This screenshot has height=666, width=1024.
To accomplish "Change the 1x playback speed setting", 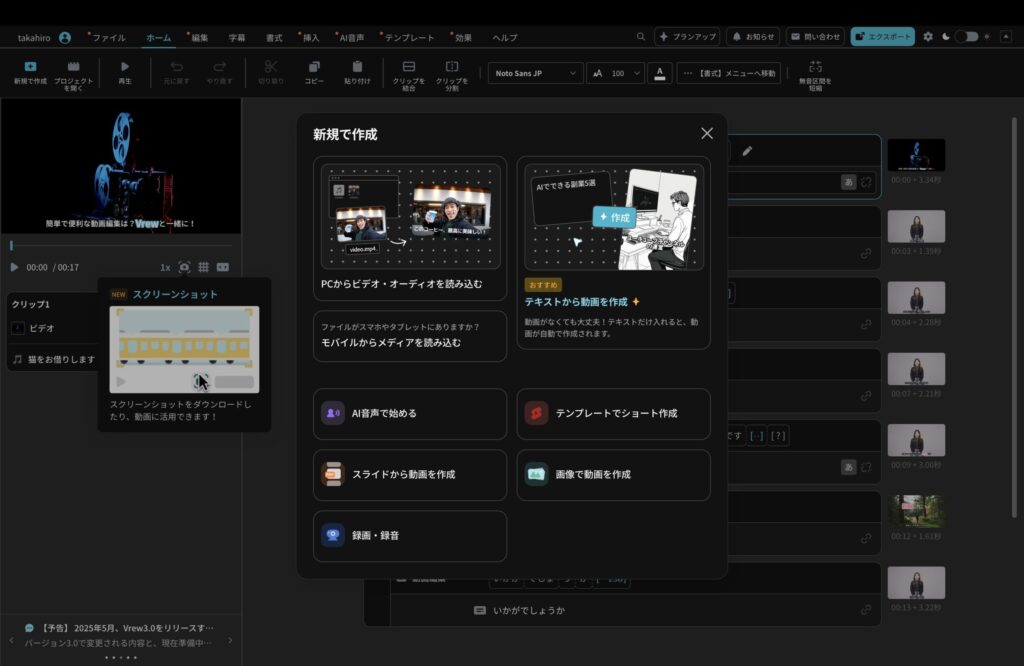I will (165, 267).
